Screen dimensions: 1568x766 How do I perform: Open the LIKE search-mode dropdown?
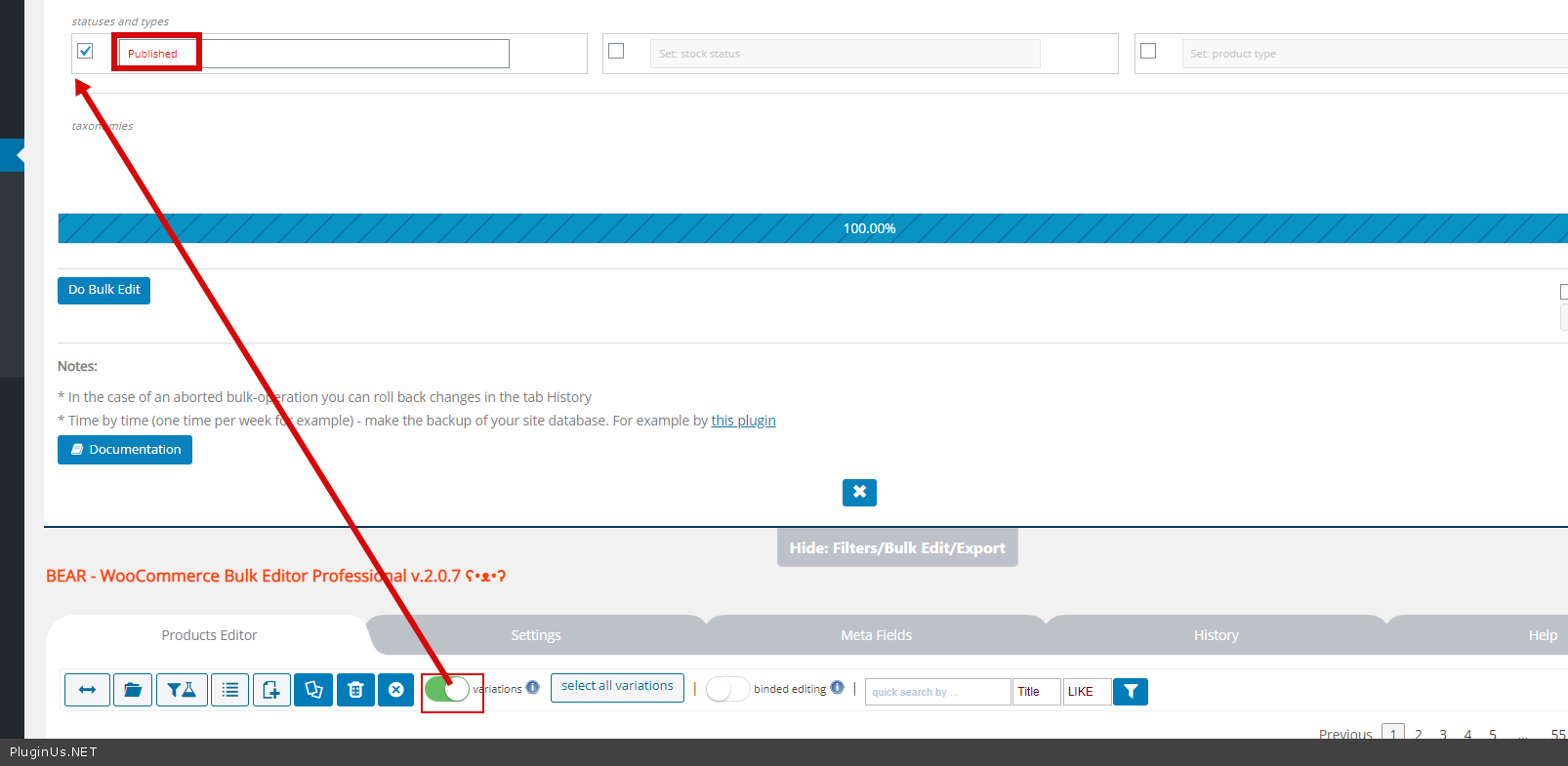[x=1087, y=692]
